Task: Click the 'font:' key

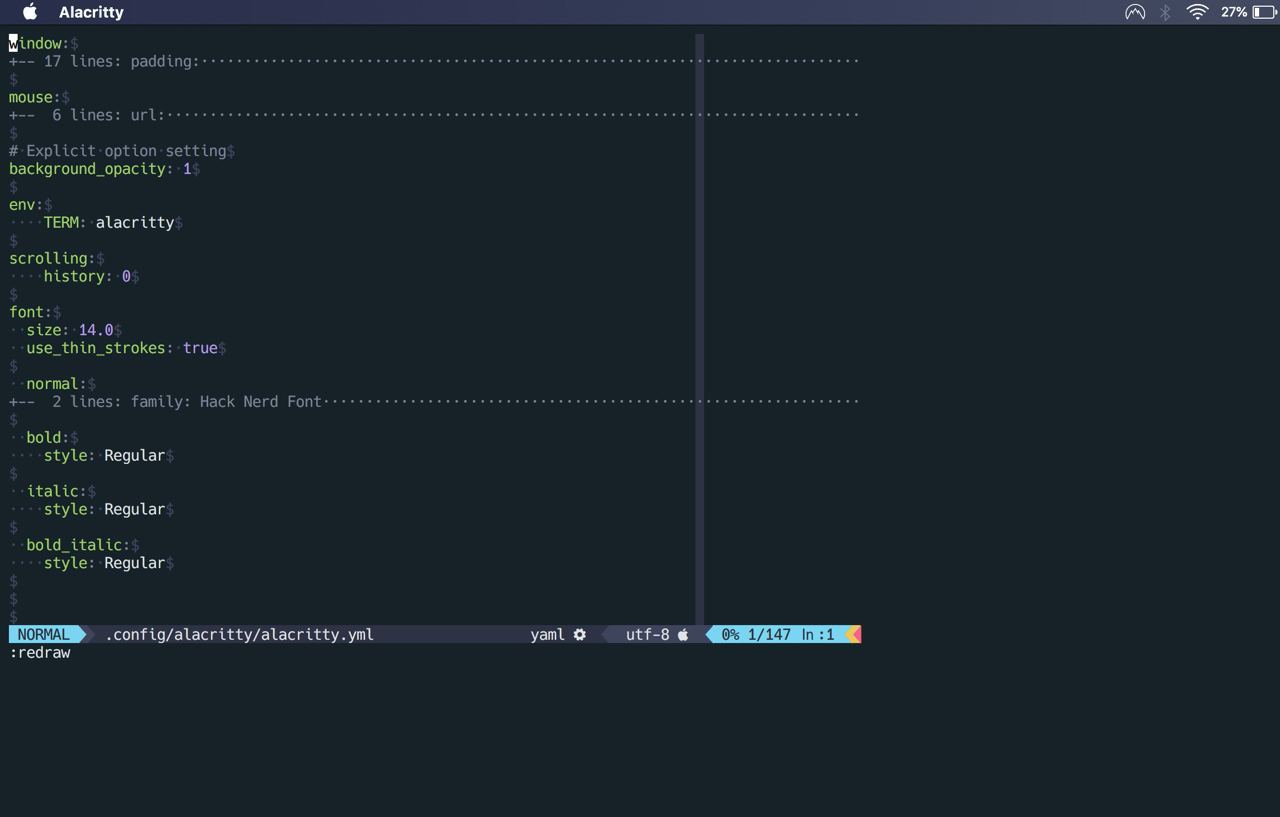Action: (30, 312)
